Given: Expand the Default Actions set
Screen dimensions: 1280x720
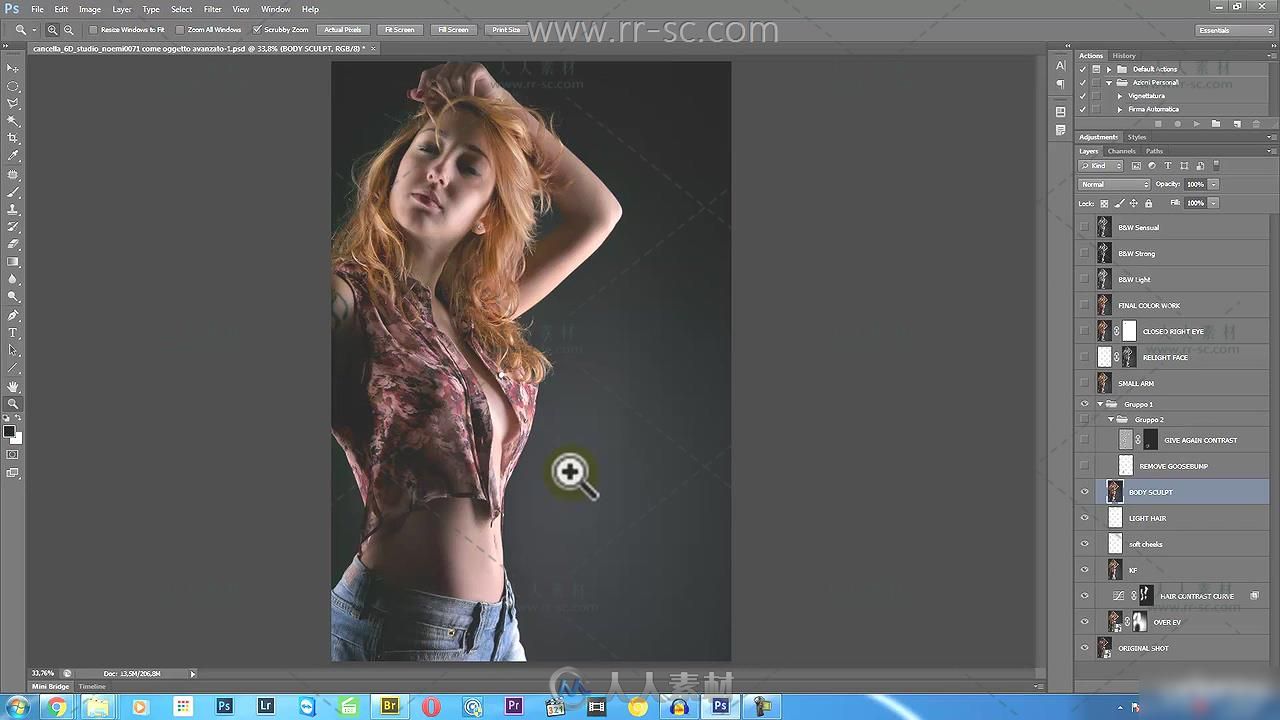Looking at the screenshot, I should click(x=1109, y=69).
